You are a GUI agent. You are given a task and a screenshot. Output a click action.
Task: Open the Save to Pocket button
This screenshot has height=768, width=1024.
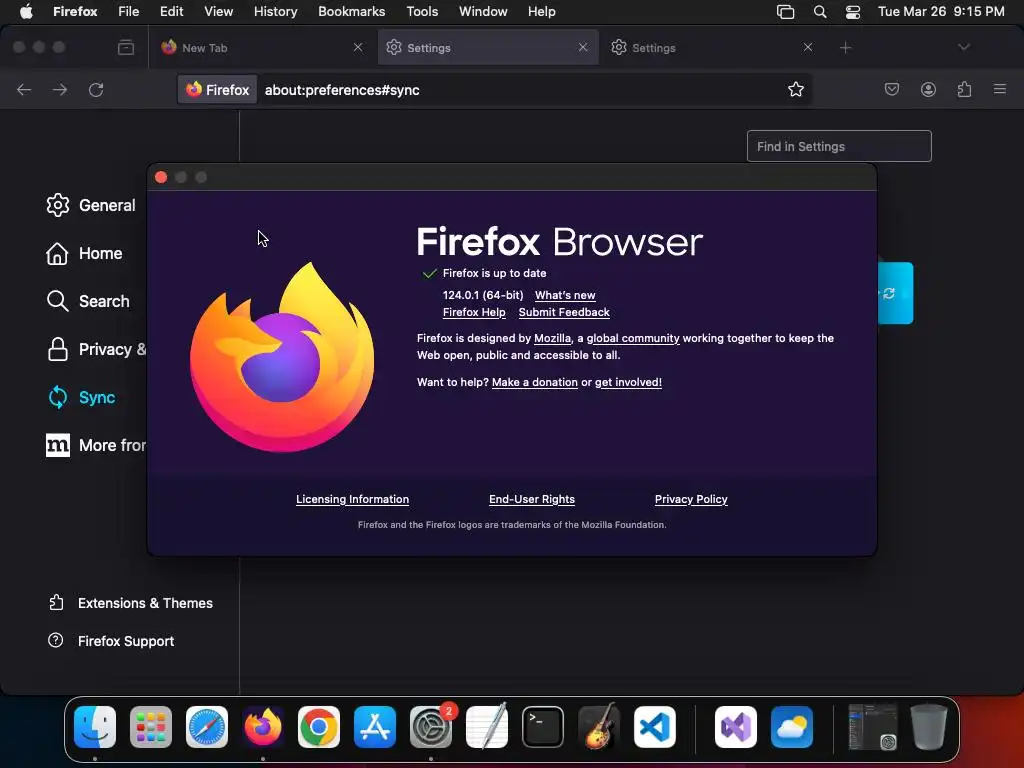tap(891, 89)
